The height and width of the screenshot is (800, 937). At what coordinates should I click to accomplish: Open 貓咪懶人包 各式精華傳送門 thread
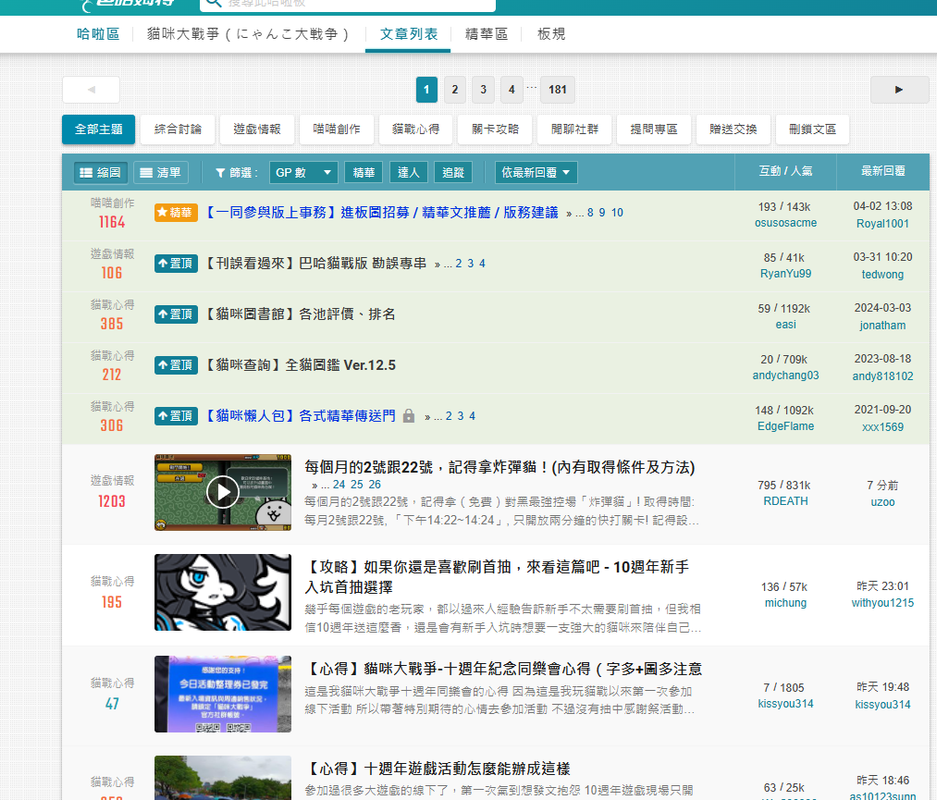(x=300, y=416)
